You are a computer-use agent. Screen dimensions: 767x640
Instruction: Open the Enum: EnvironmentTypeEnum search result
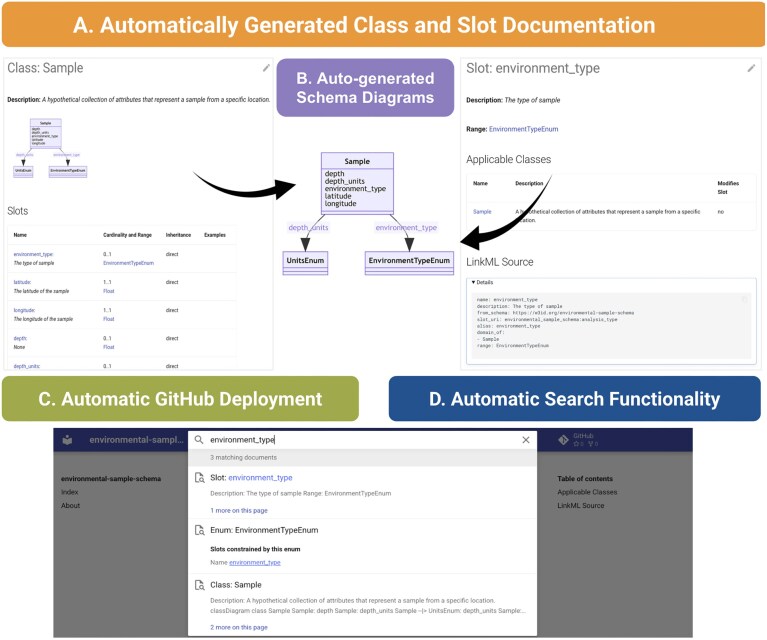pyautogui.click(x=264, y=530)
